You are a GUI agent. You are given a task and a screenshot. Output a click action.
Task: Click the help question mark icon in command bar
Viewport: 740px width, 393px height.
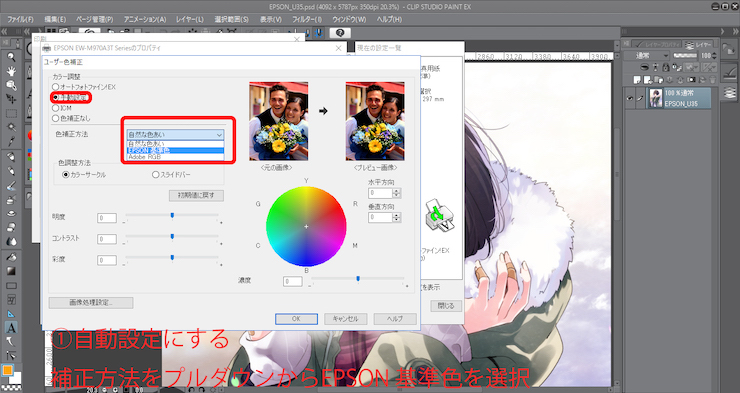340,33
